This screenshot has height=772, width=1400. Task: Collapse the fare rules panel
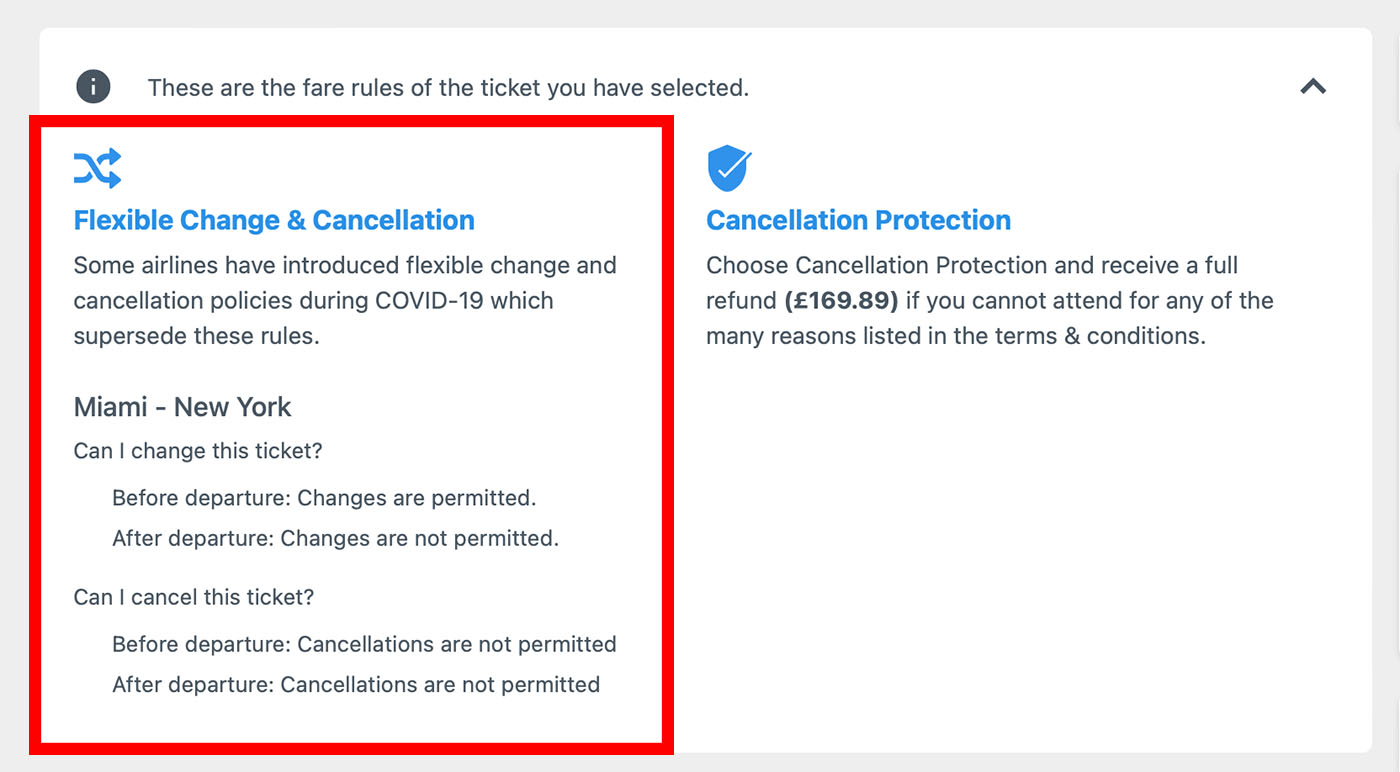click(1313, 86)
